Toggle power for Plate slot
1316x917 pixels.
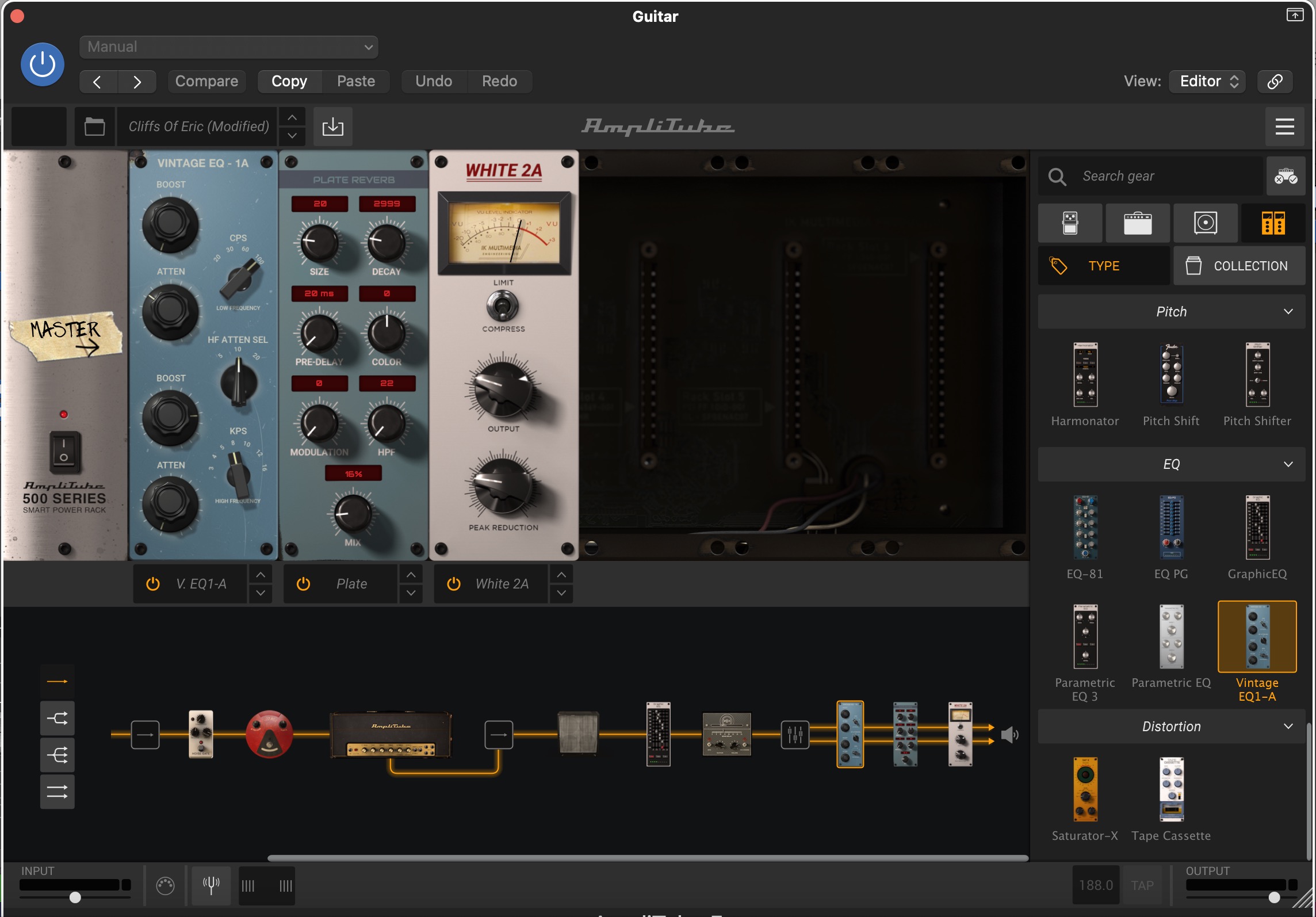click(x=303, y=584)
